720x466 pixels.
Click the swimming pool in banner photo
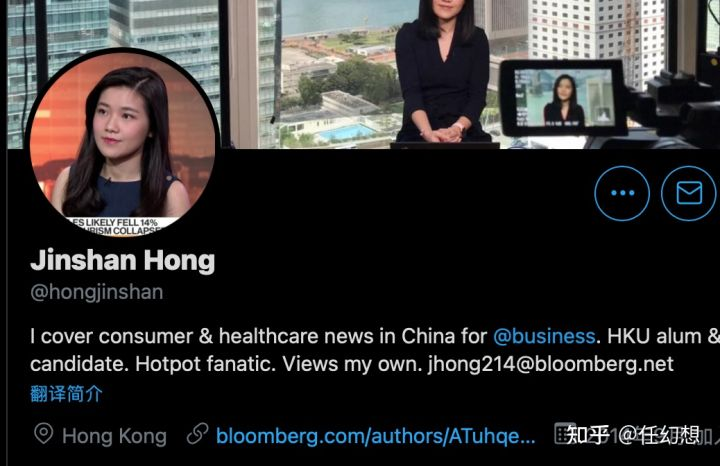pyautogui.click(x=347, y=133)
